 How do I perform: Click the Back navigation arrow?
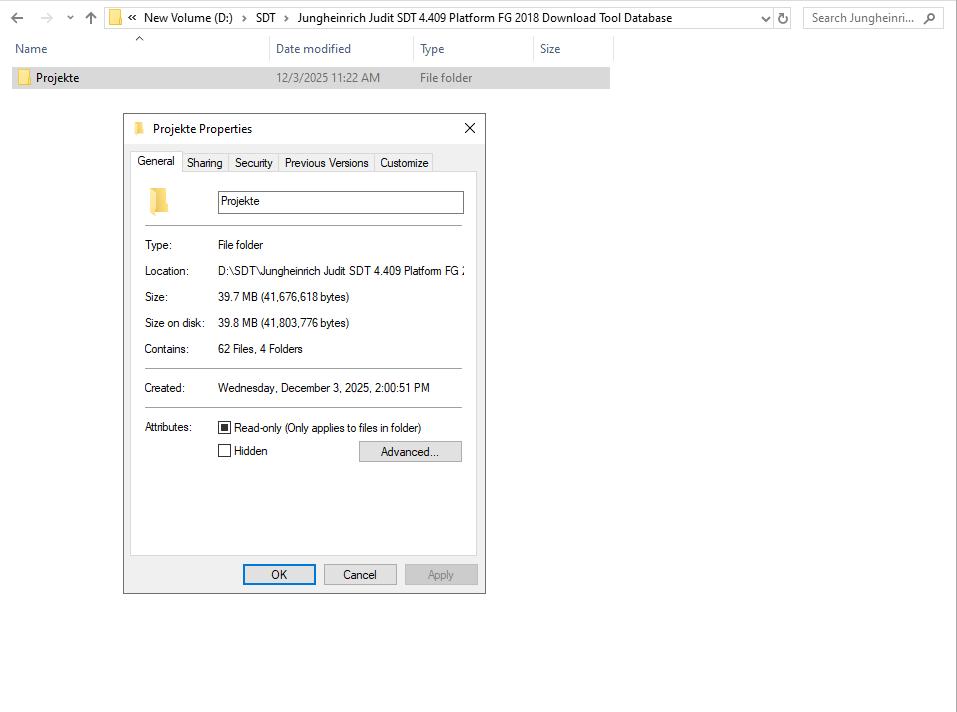[x=16, y=17]
